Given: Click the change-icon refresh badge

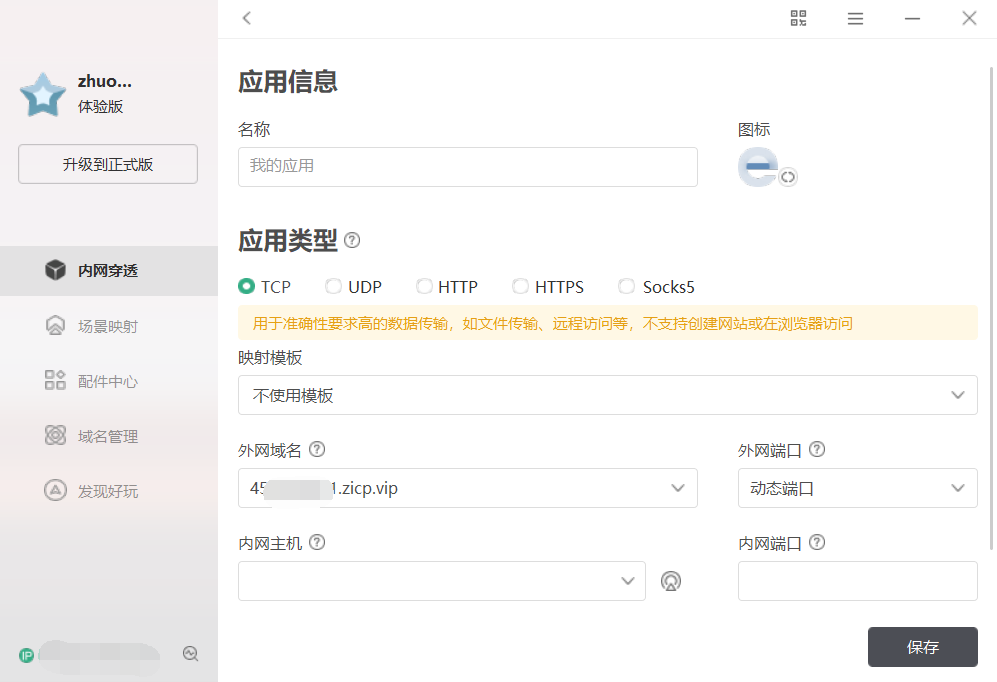Looking at the screenshot, I should pyautogui.click(x=788, y=177).
